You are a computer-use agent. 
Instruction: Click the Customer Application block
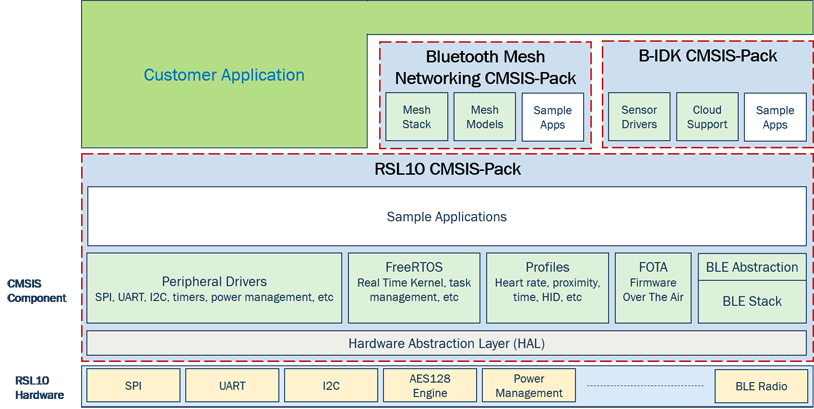pyautogui.click(x=224, y=75)
